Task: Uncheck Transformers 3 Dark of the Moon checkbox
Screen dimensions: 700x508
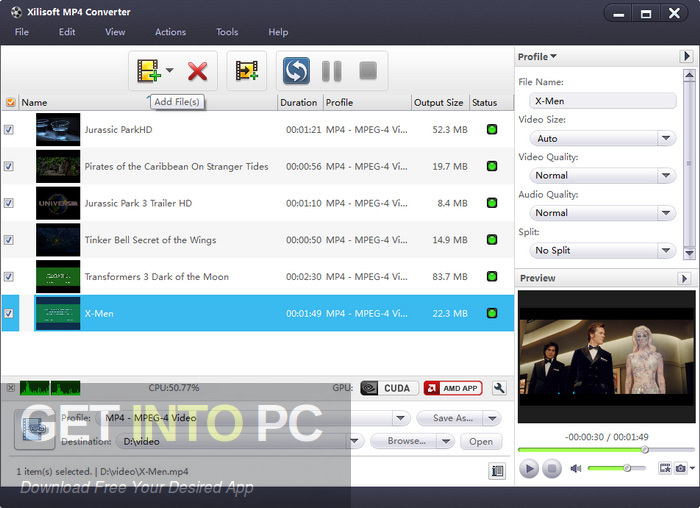Action: [x=8, y=276]
